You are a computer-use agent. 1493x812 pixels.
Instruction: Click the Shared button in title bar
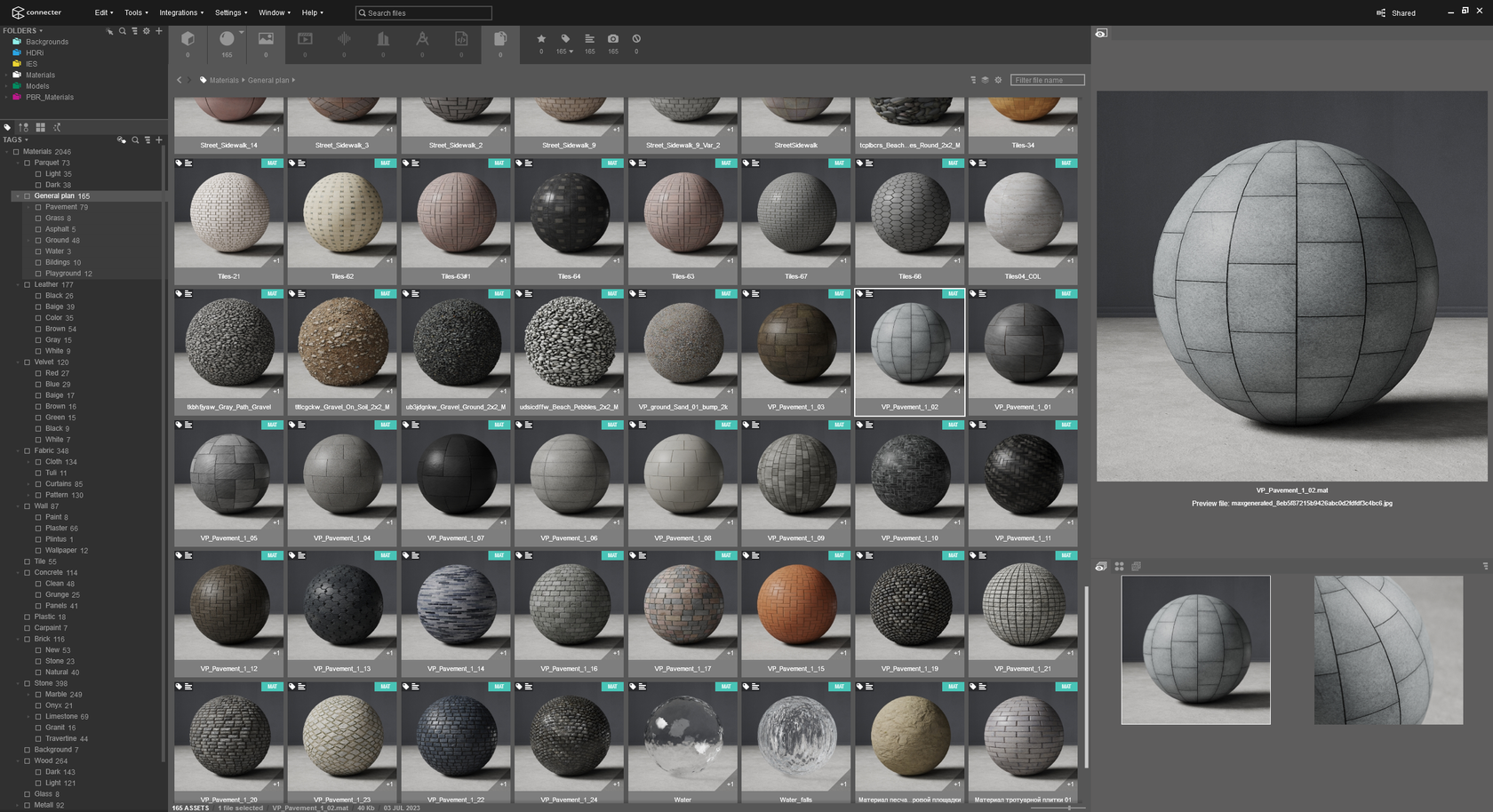[1396, 12]
